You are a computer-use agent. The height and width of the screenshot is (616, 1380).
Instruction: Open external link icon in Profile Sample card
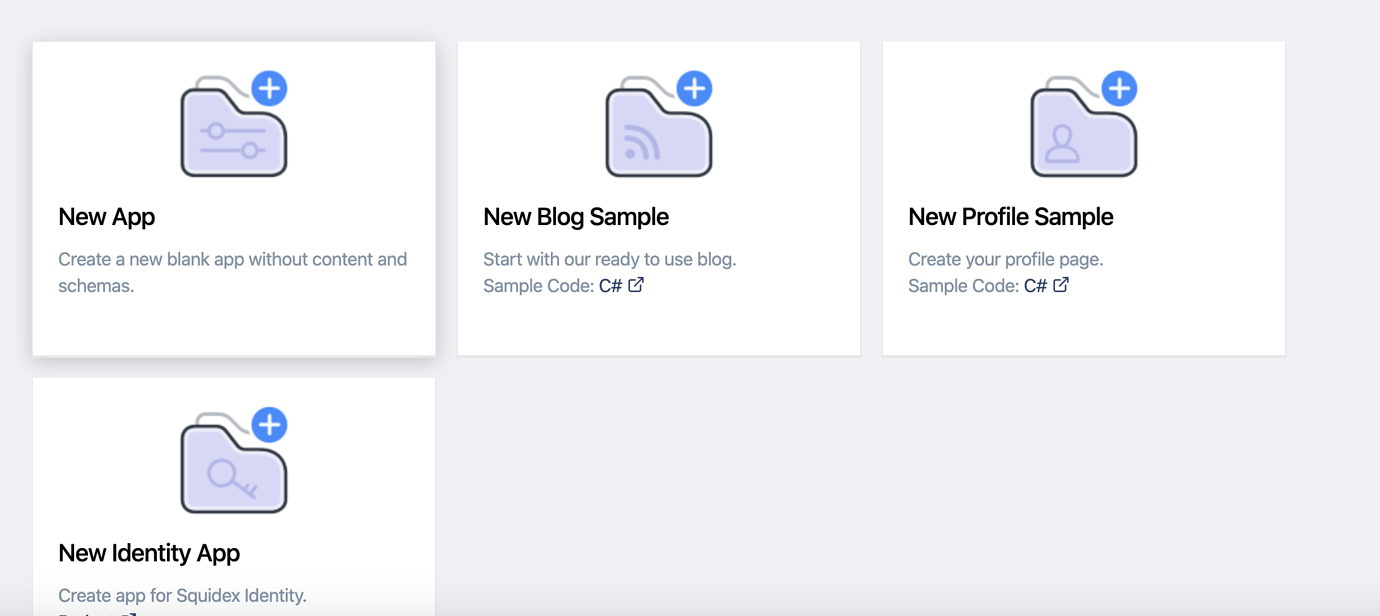pos(1061,285)
